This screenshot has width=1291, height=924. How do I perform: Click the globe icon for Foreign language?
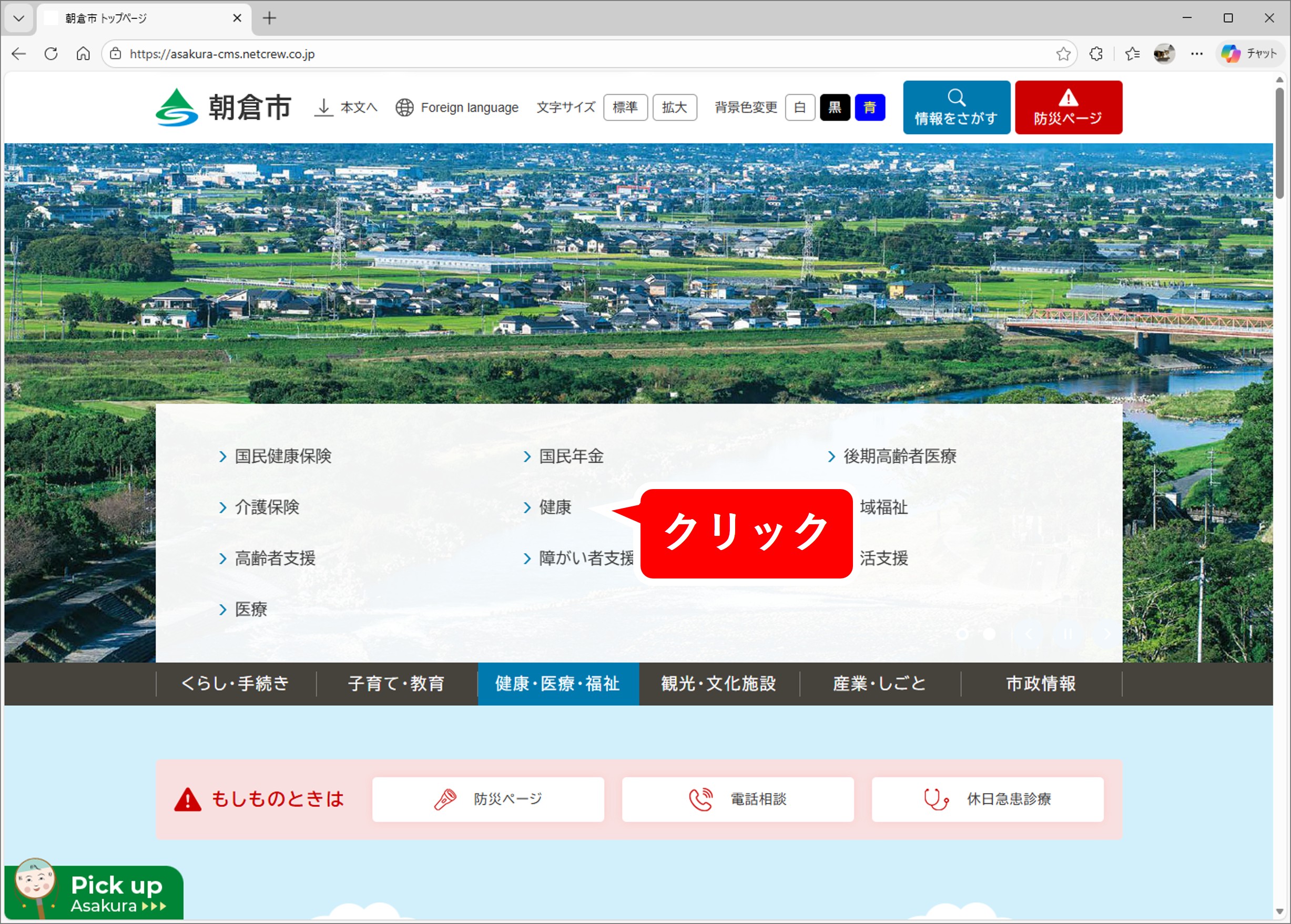point(404,107)
